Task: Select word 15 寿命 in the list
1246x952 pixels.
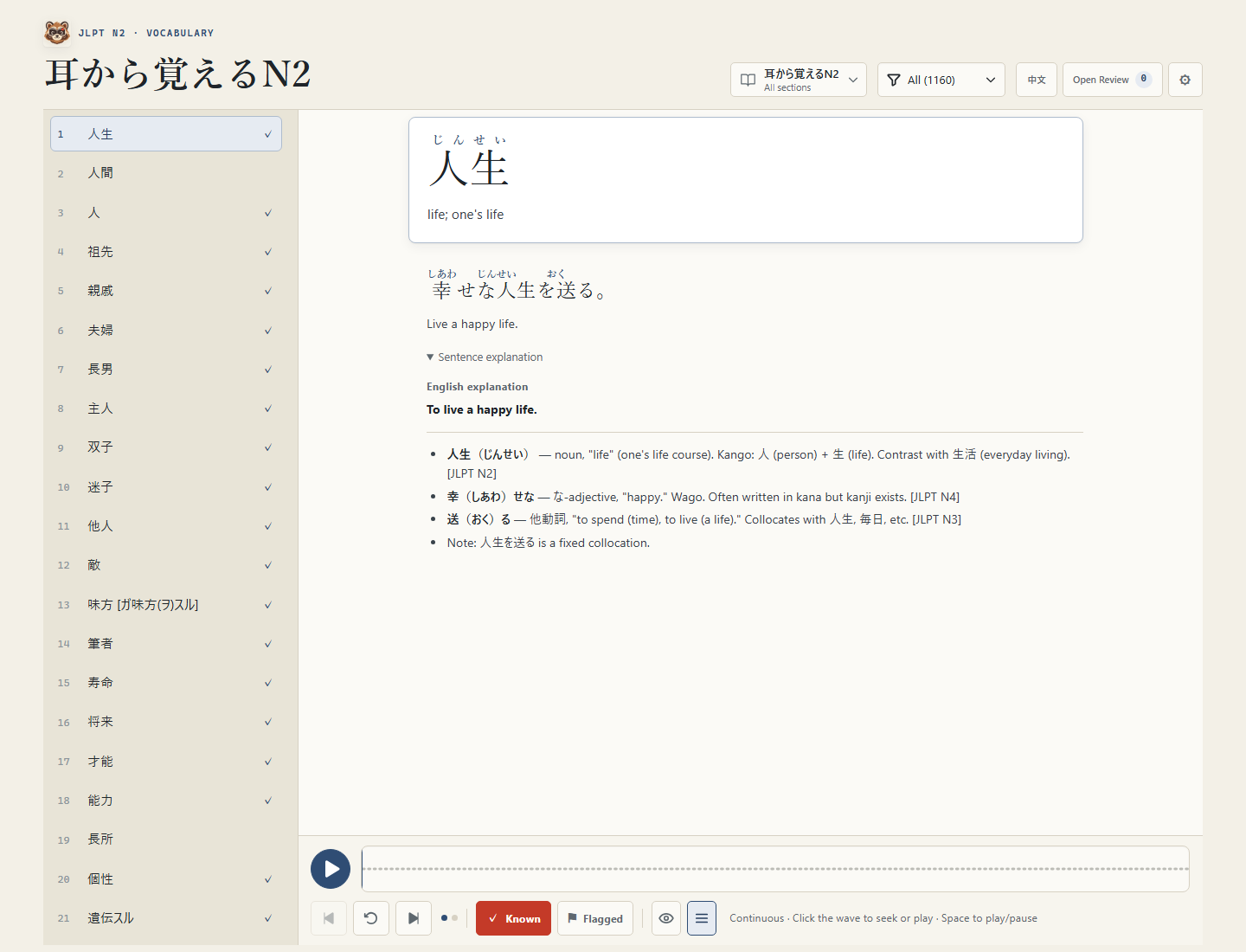Action: click(x=166, y=683)
